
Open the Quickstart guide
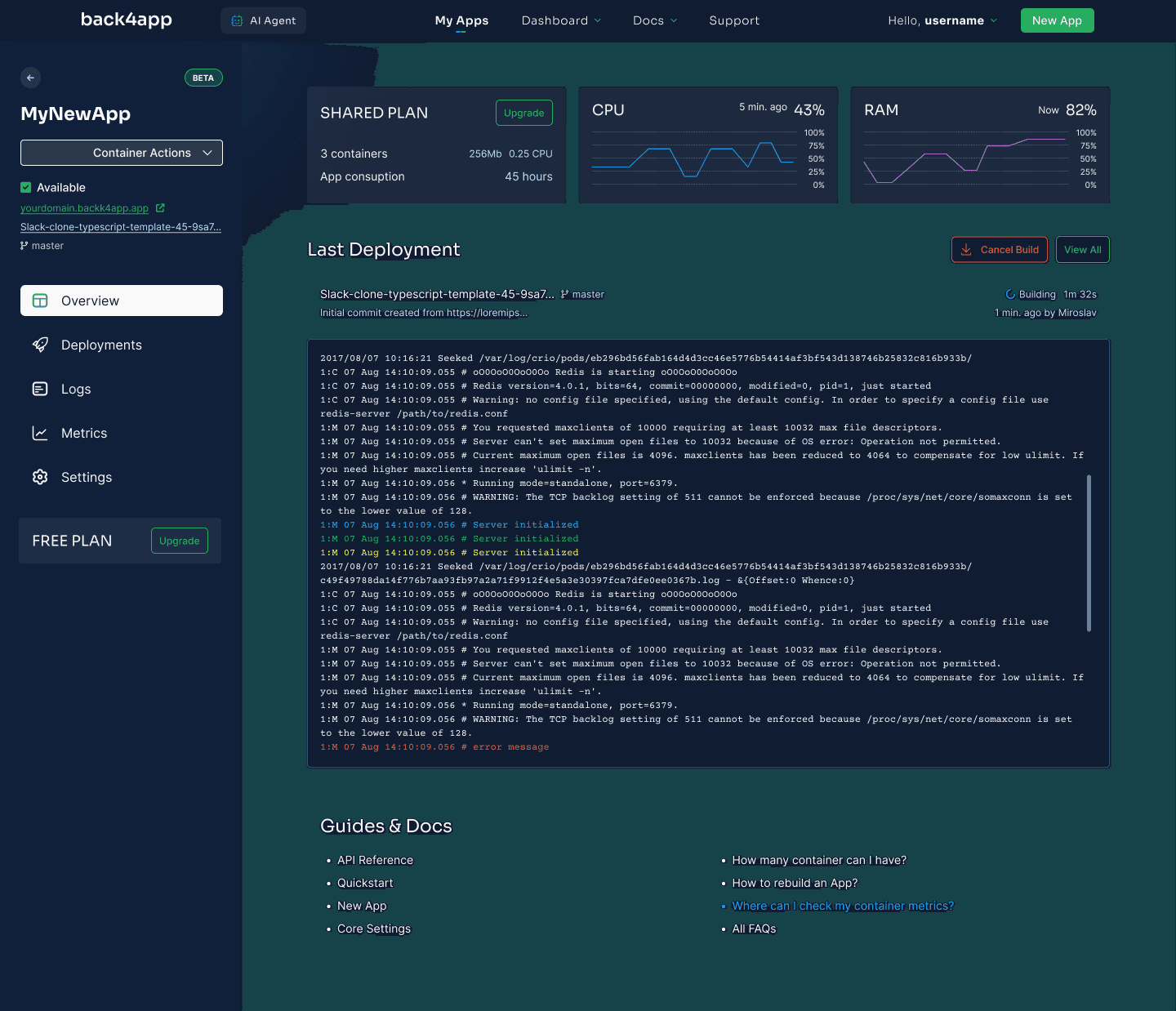(365, 883)
